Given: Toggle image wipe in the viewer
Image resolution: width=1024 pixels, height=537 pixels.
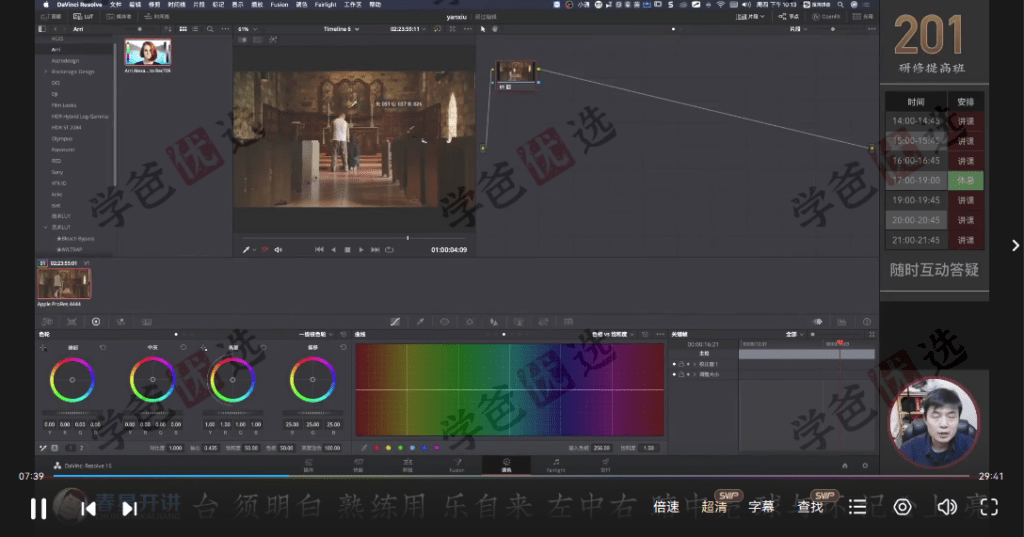Looking at the screenshot, I should pyautogui.click(x=242, y=40).
